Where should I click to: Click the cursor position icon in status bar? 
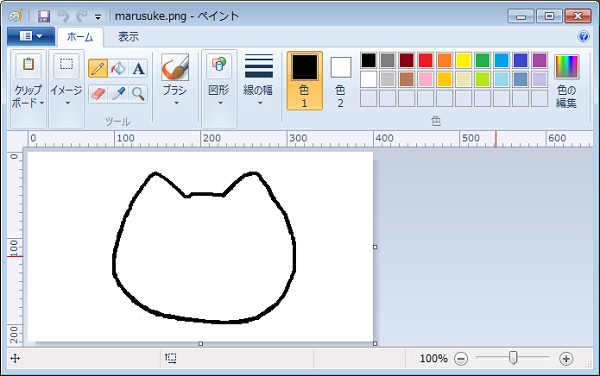point(15,358)
